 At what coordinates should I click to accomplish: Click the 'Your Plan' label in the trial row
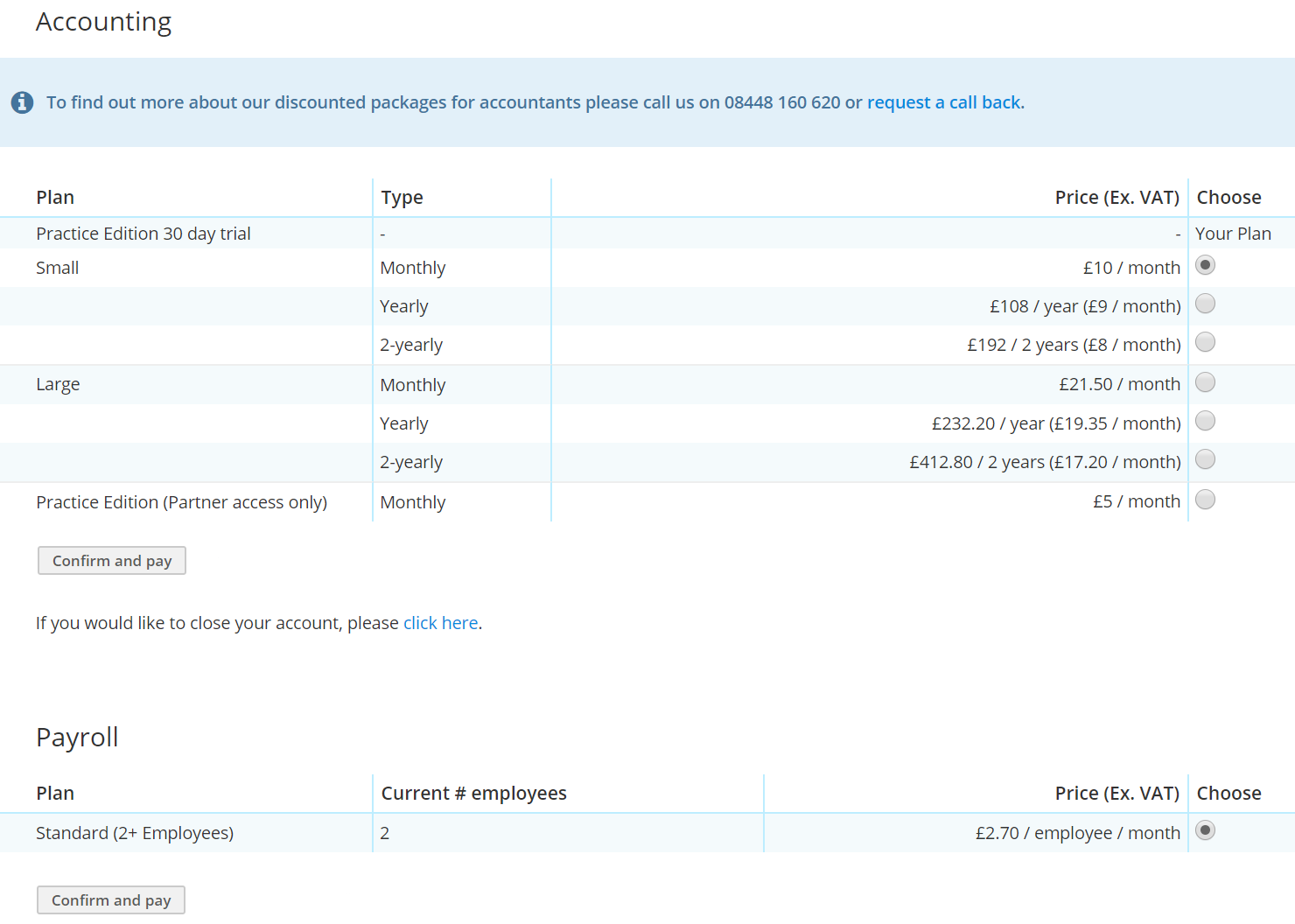[1233, 234]
